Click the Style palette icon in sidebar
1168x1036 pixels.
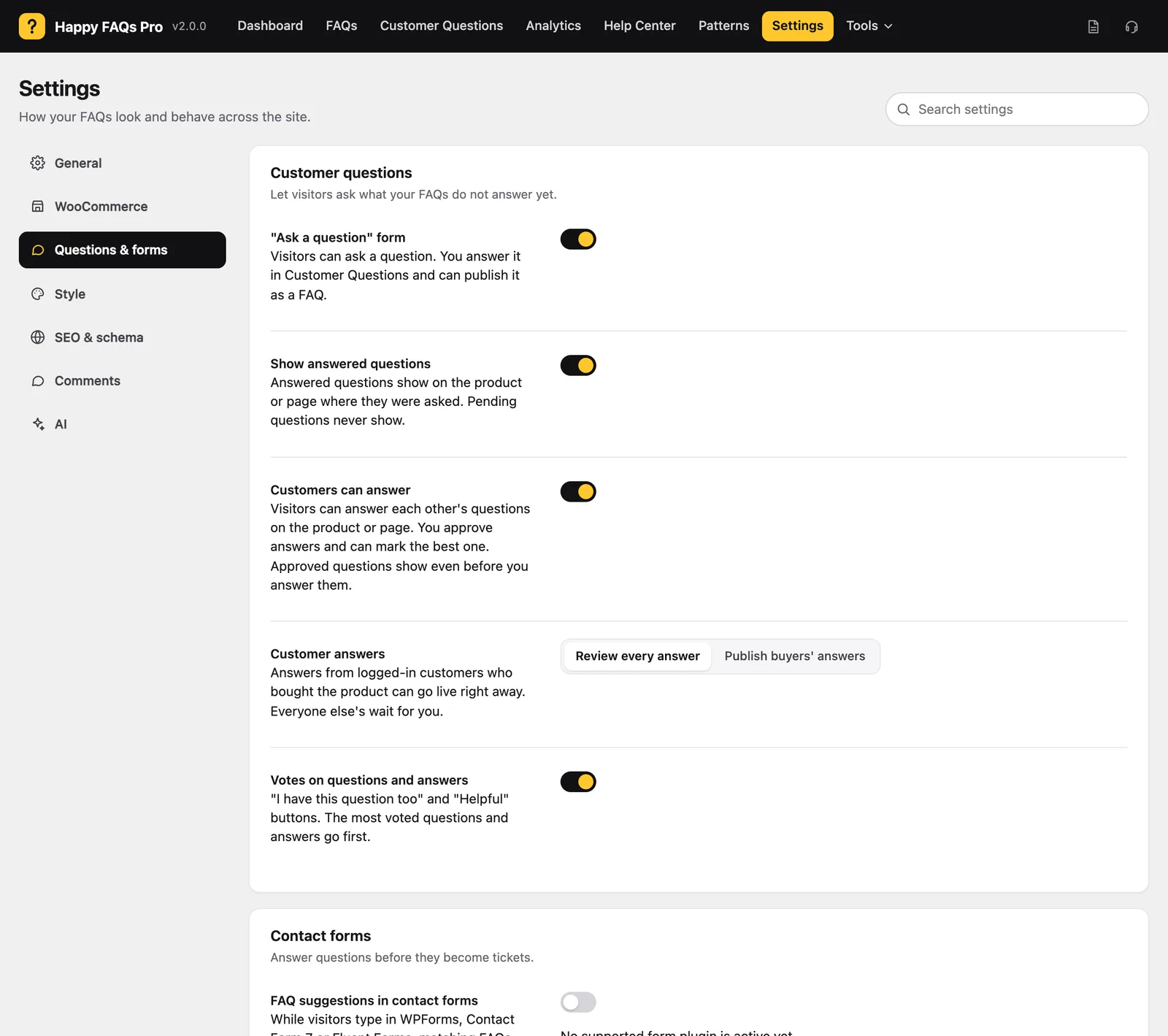point(38,294)
